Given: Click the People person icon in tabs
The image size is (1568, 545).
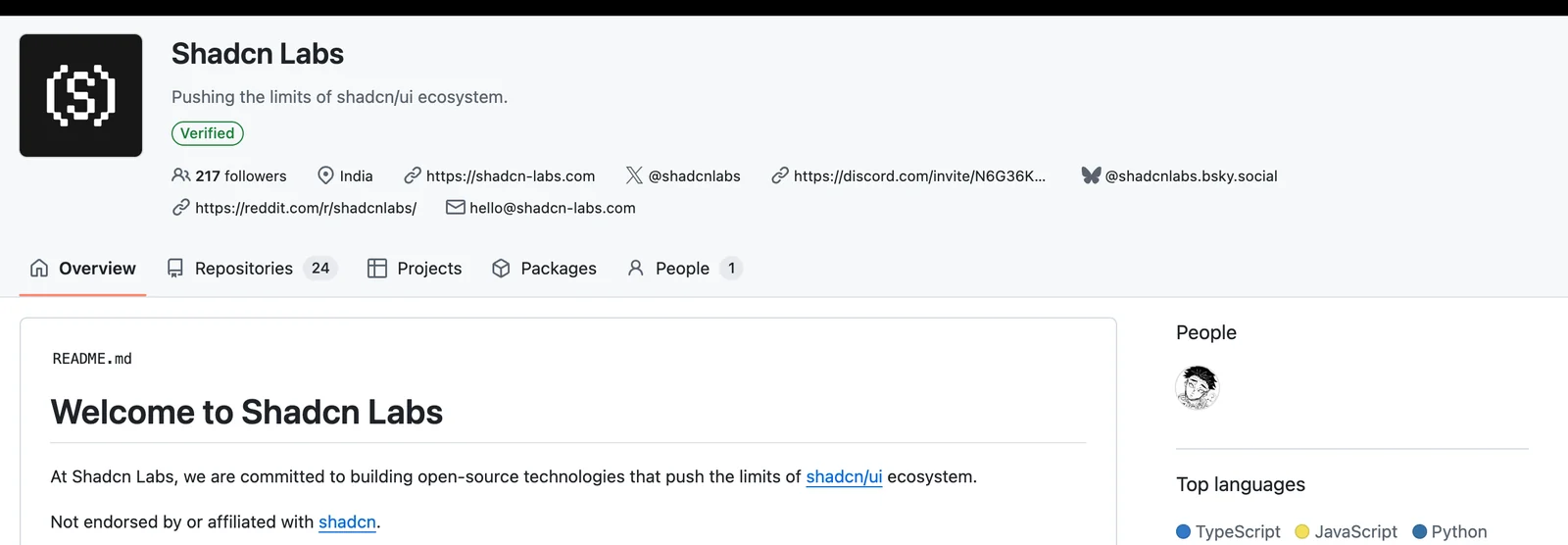Looking at the screenshot, I should coord(636,268).
